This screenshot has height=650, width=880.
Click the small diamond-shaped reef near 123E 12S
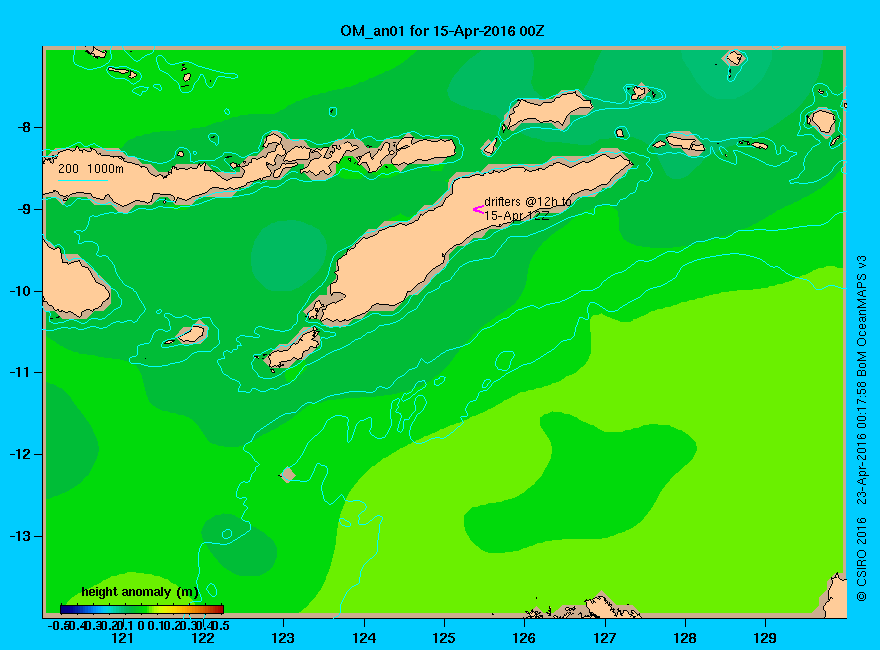click(x=288, y=475)
